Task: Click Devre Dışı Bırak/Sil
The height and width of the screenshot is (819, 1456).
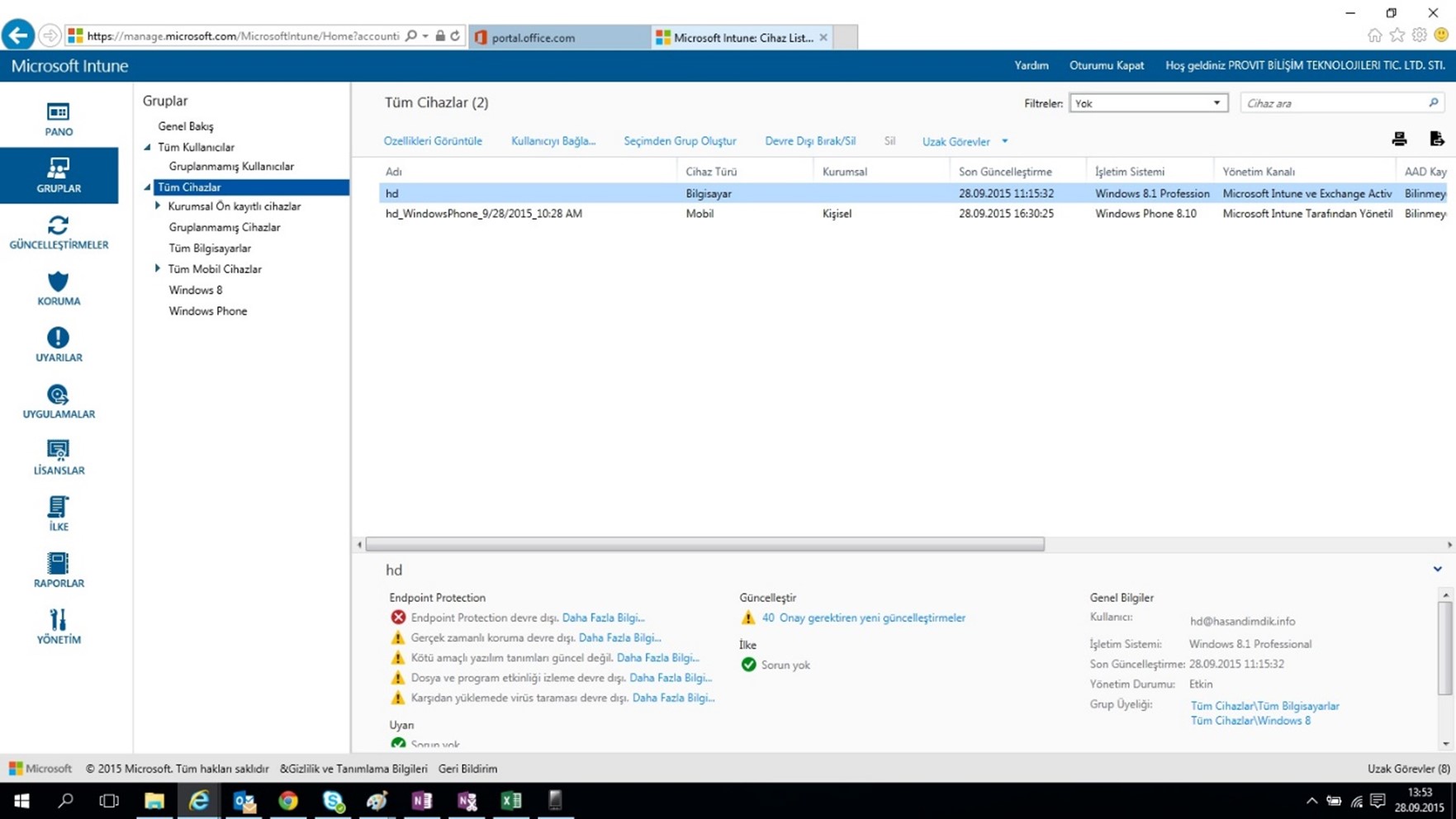Action: coord(810,141)
